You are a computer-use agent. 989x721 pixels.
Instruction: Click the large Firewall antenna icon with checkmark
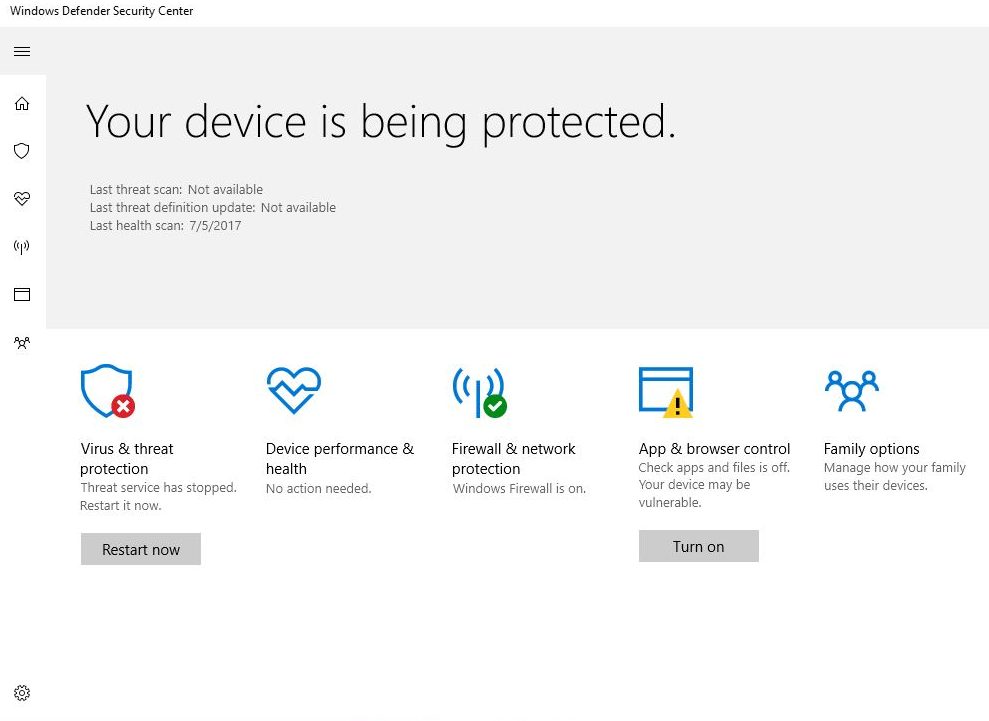pyautogui.click(x=480, y=392)
